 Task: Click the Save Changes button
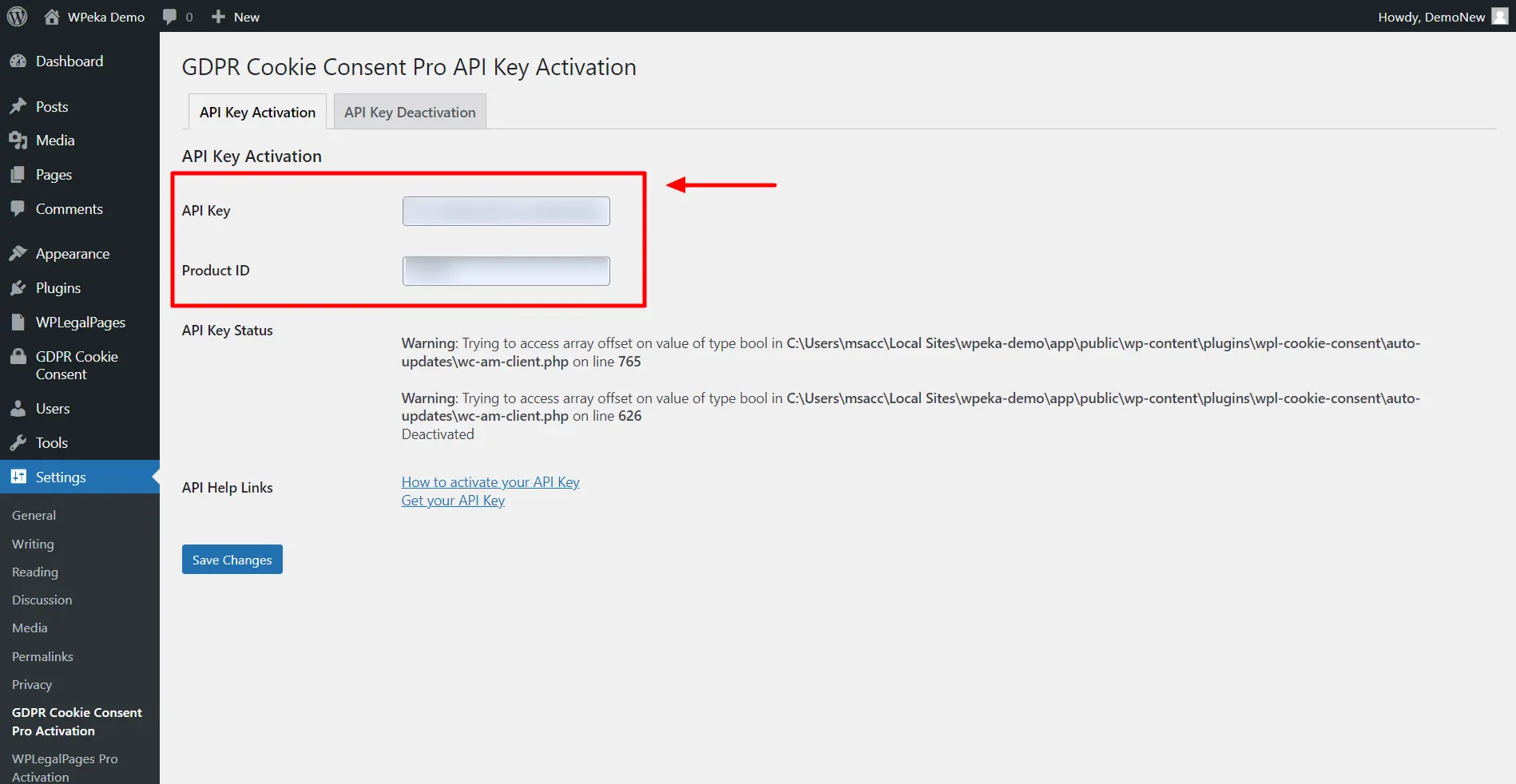pos(231,559)
